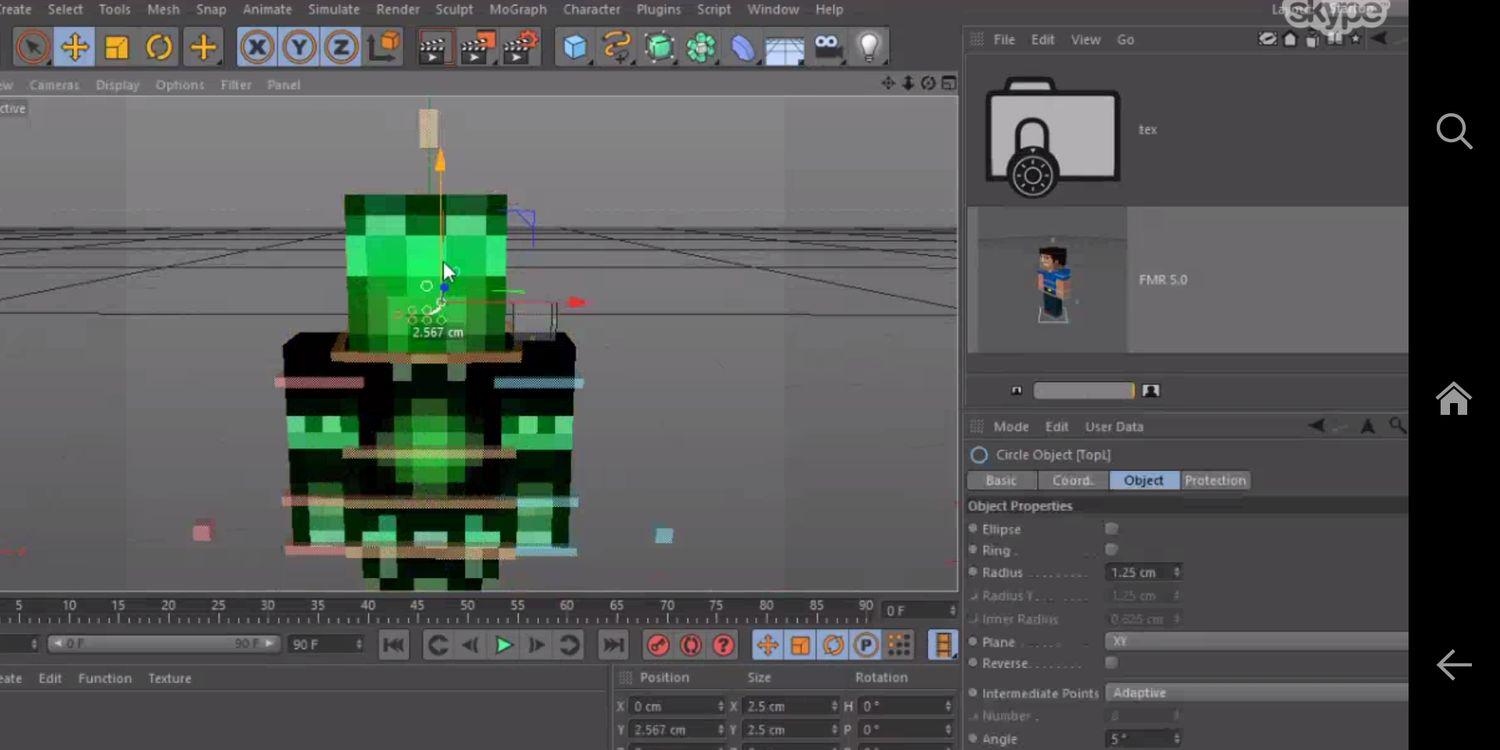Open the Plane dropdown showing XY
This screenshot has height=750, width=1500.
coord(1257,641)
